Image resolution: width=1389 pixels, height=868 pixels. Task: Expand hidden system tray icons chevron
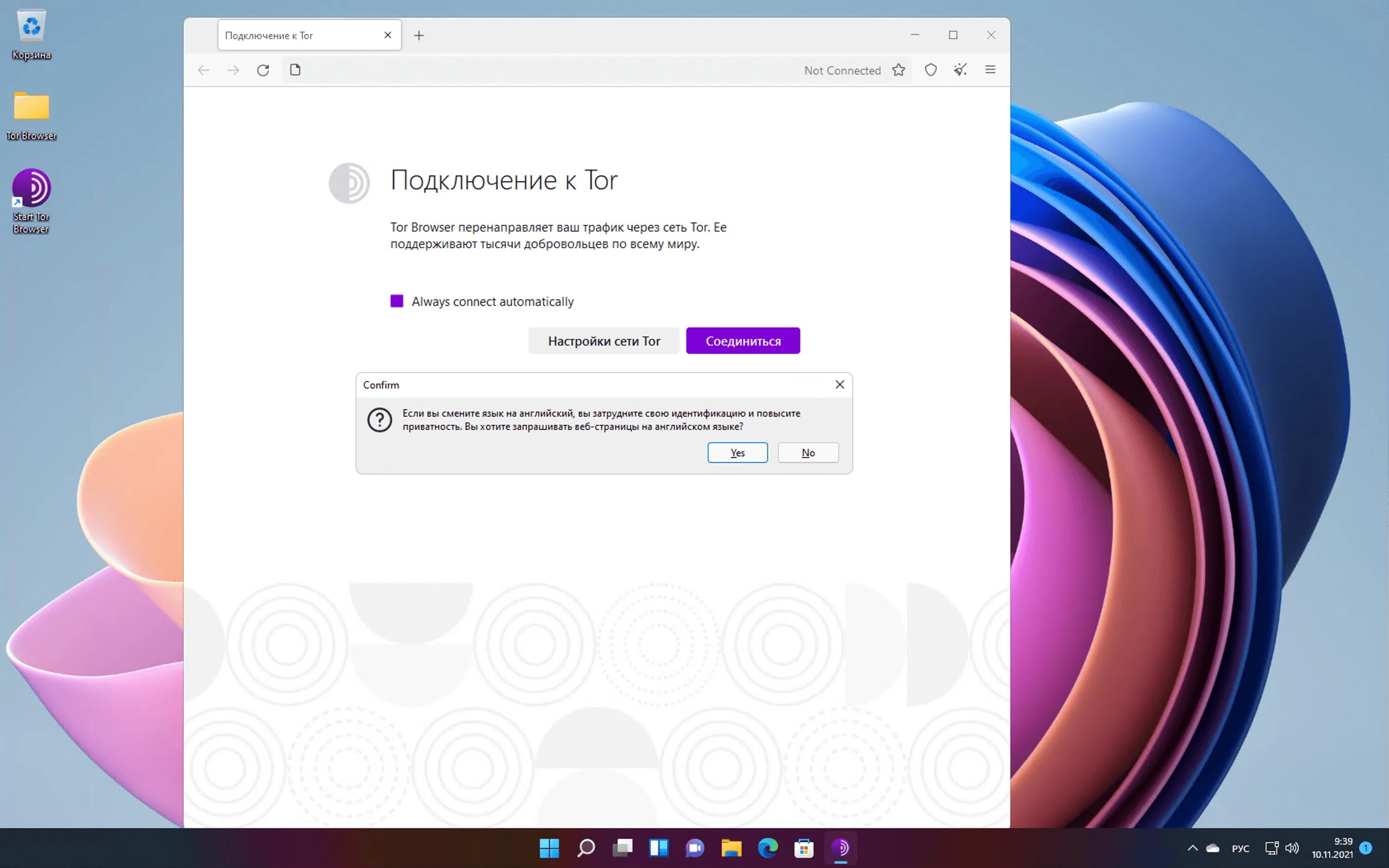[1192, 848]
